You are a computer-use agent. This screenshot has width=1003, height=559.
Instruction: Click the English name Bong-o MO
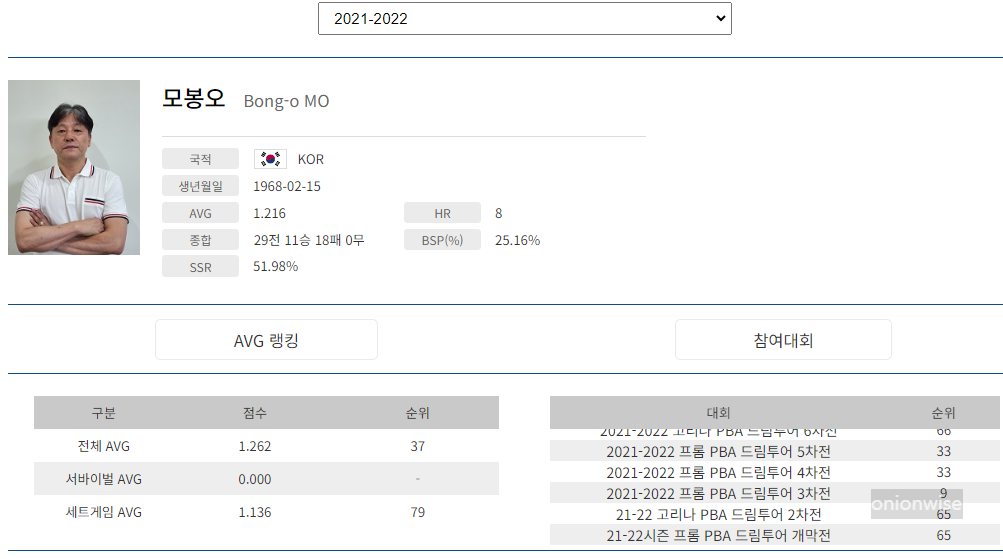286,101
